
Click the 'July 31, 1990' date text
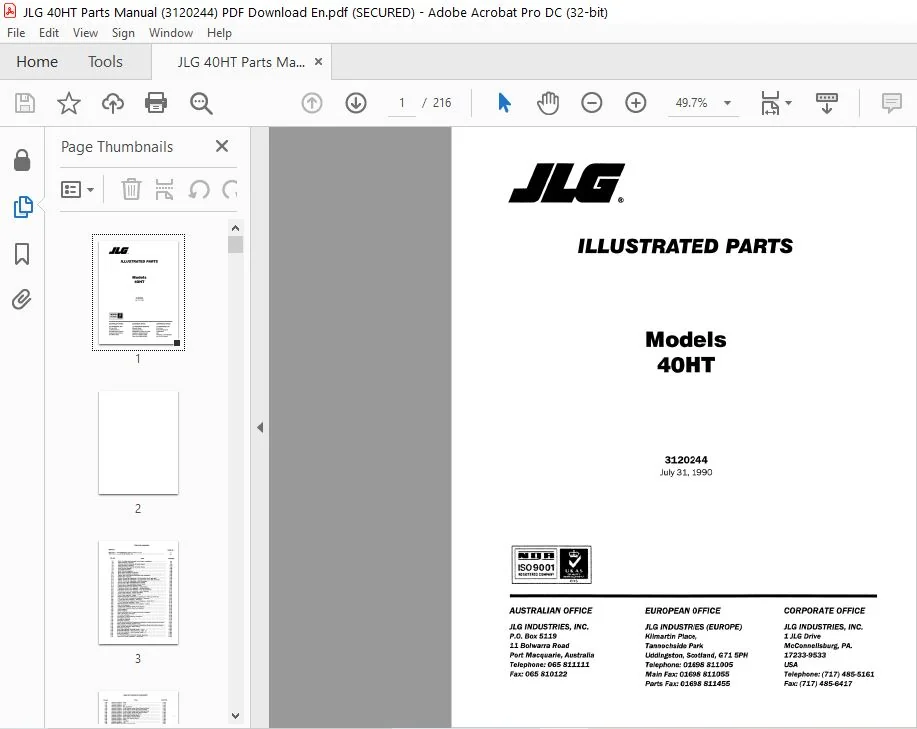(686, 472)
